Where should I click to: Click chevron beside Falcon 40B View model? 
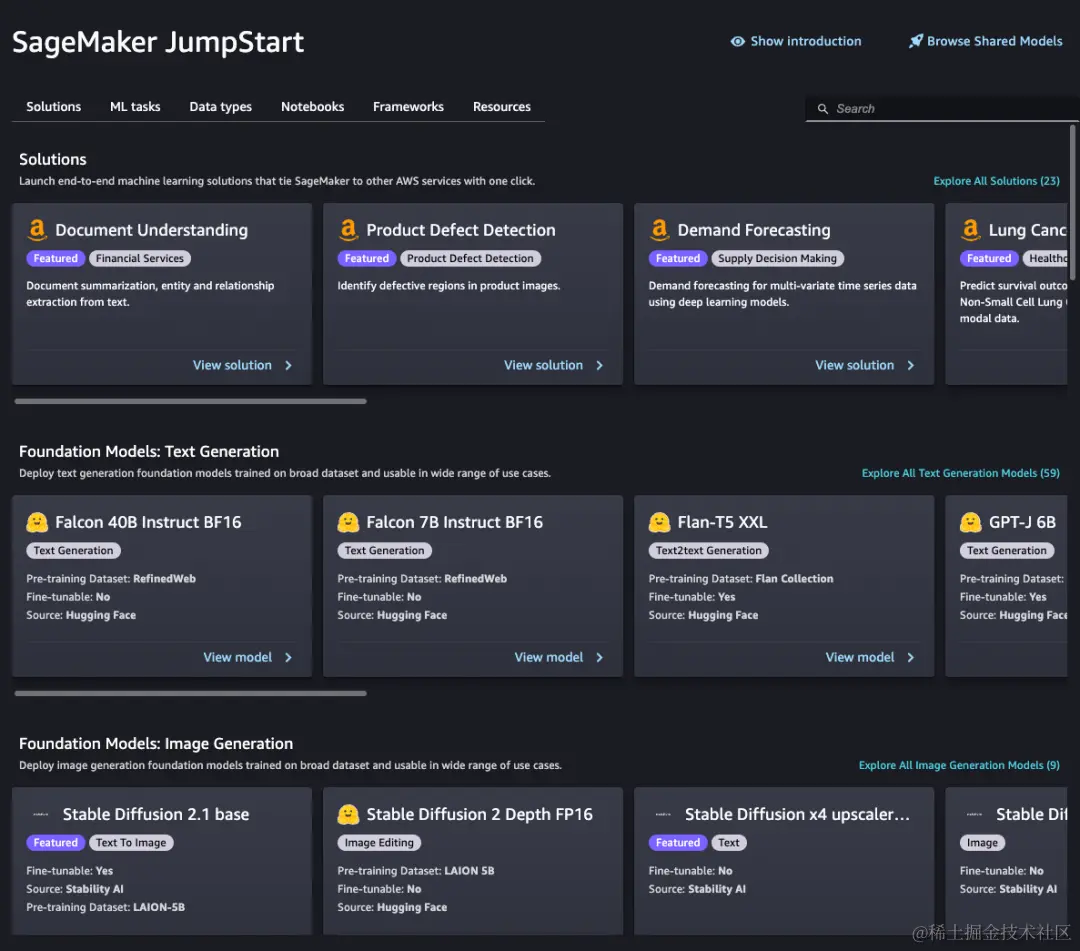tap(289, 658)
